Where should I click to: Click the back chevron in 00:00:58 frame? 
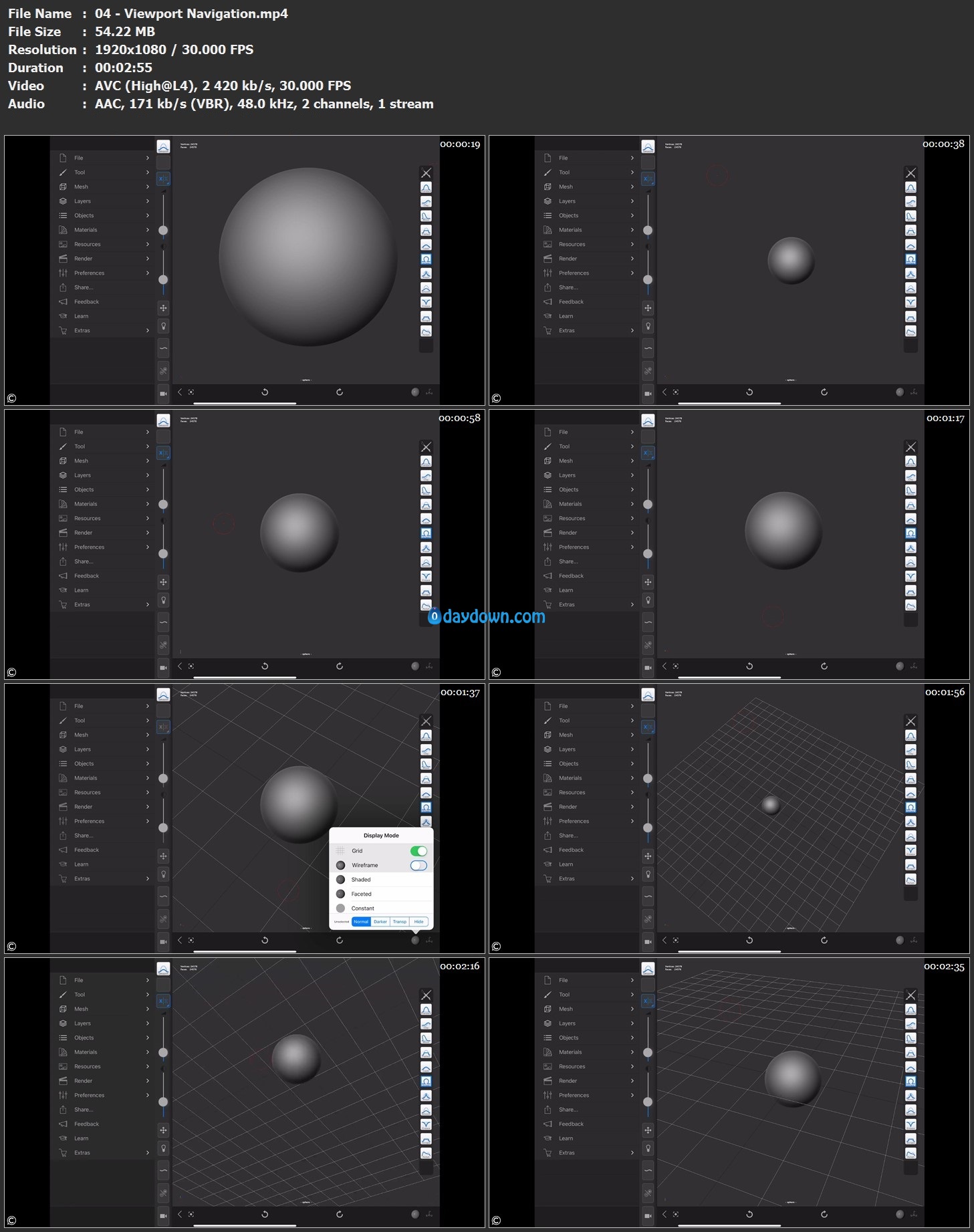[180, 666]
